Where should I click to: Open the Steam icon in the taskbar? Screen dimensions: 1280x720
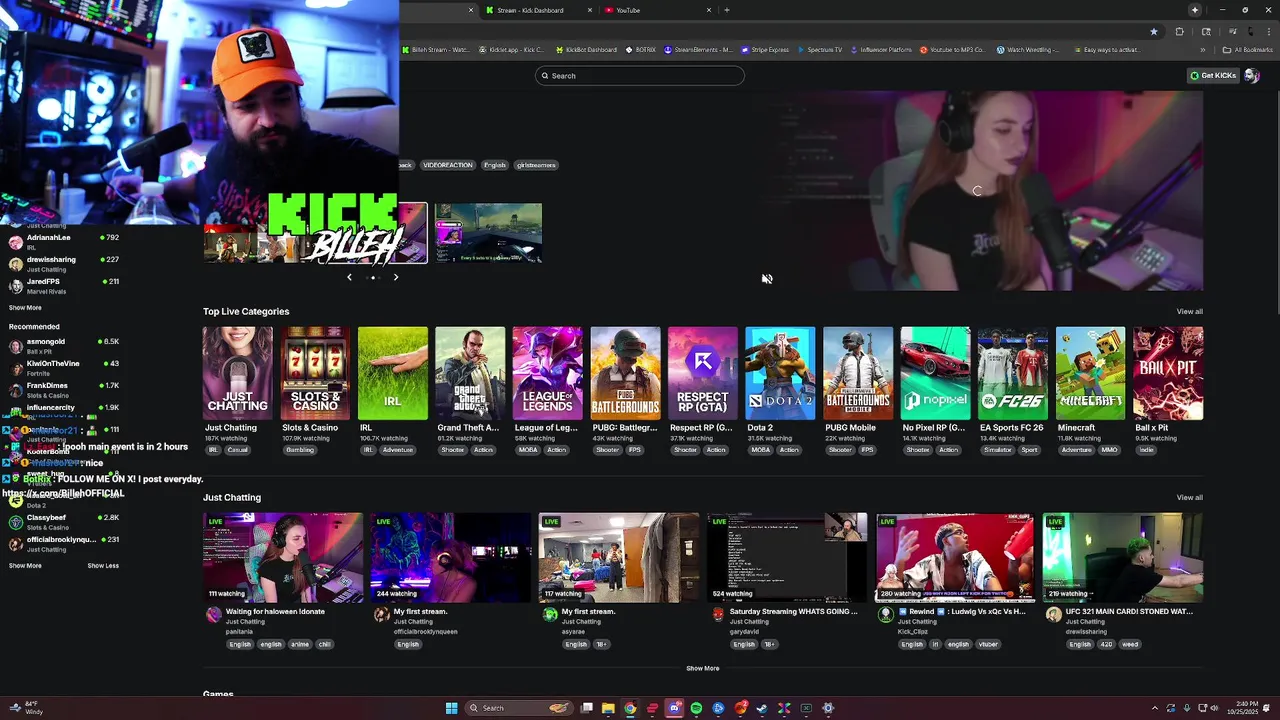(x=762, y=708)
